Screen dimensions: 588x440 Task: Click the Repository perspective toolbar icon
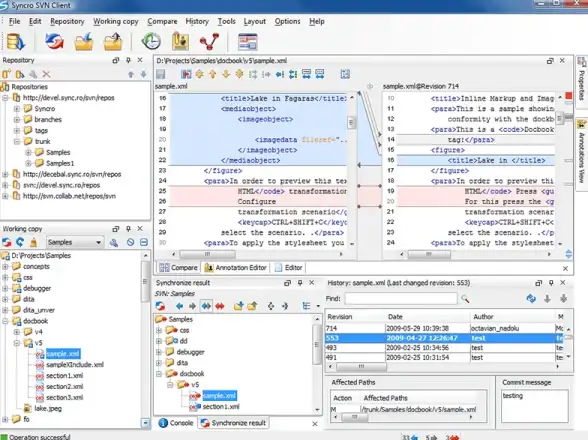point(248,42)
